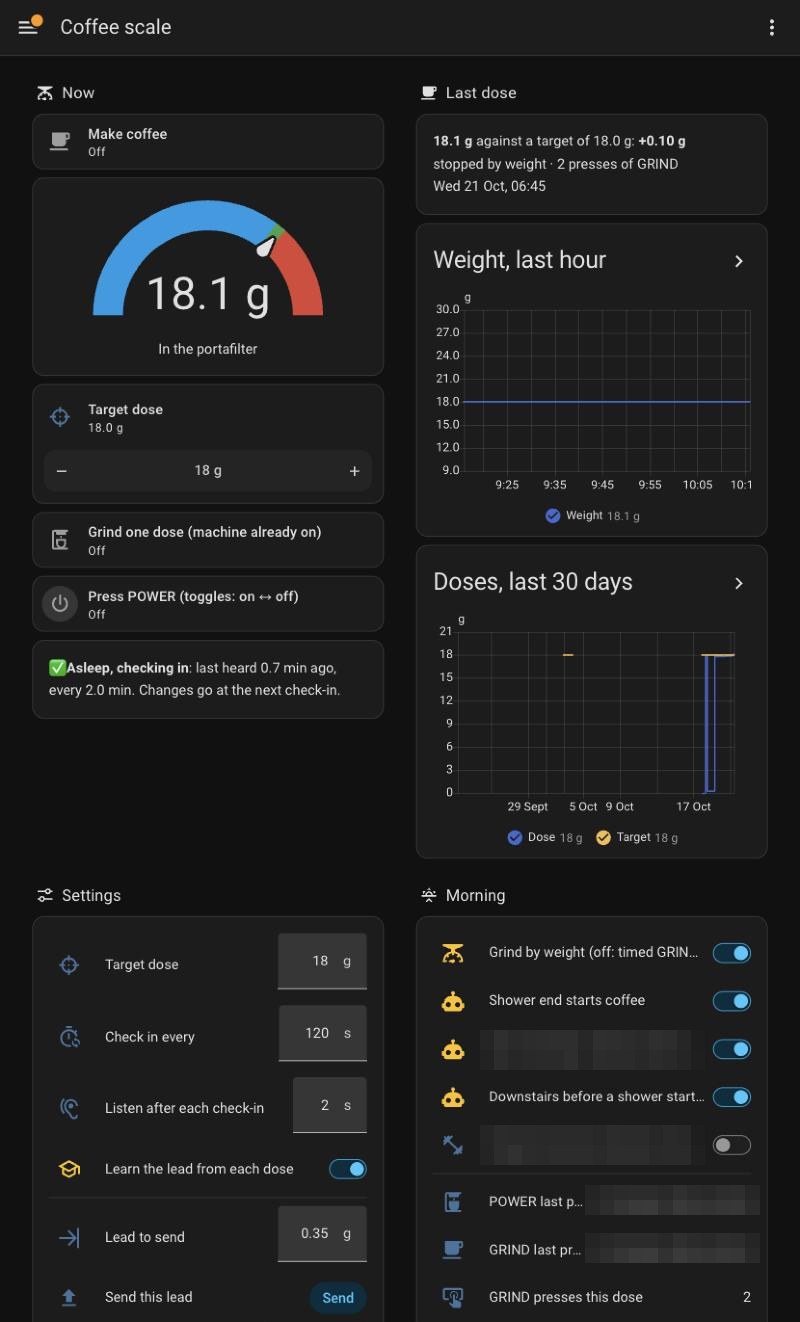
Task: Click the Make coffee cup icon
Action: click(60, 142)
